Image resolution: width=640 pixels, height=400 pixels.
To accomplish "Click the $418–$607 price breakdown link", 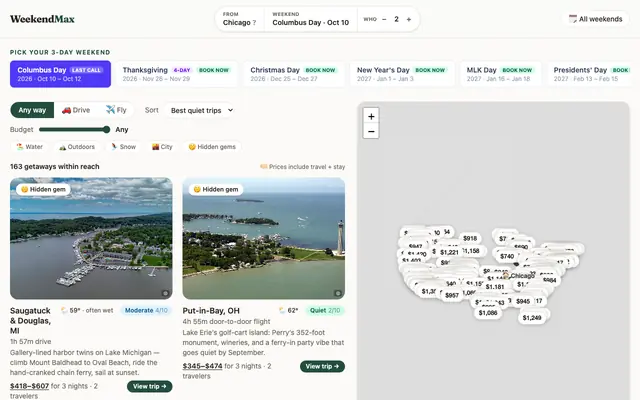I will (x=29, y=386).
